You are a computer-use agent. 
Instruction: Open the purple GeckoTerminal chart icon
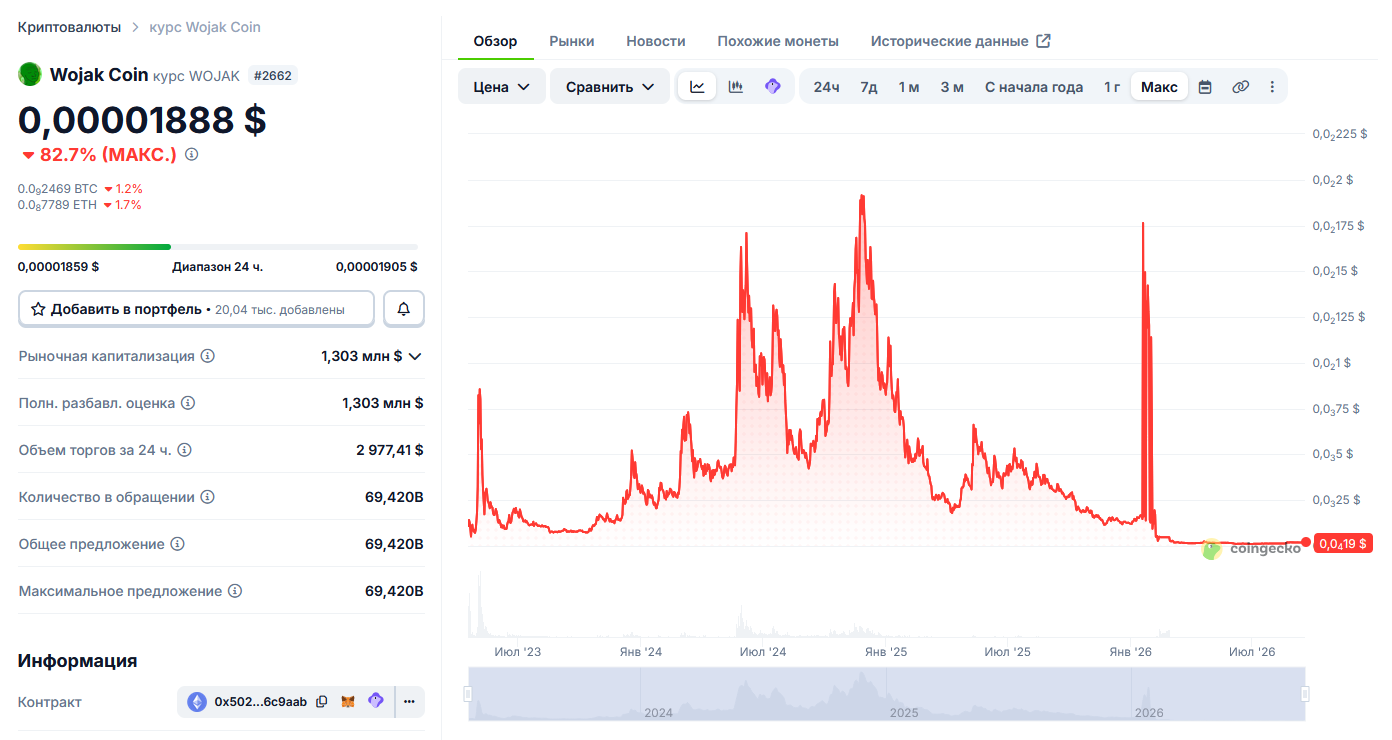tap(772, 87)
